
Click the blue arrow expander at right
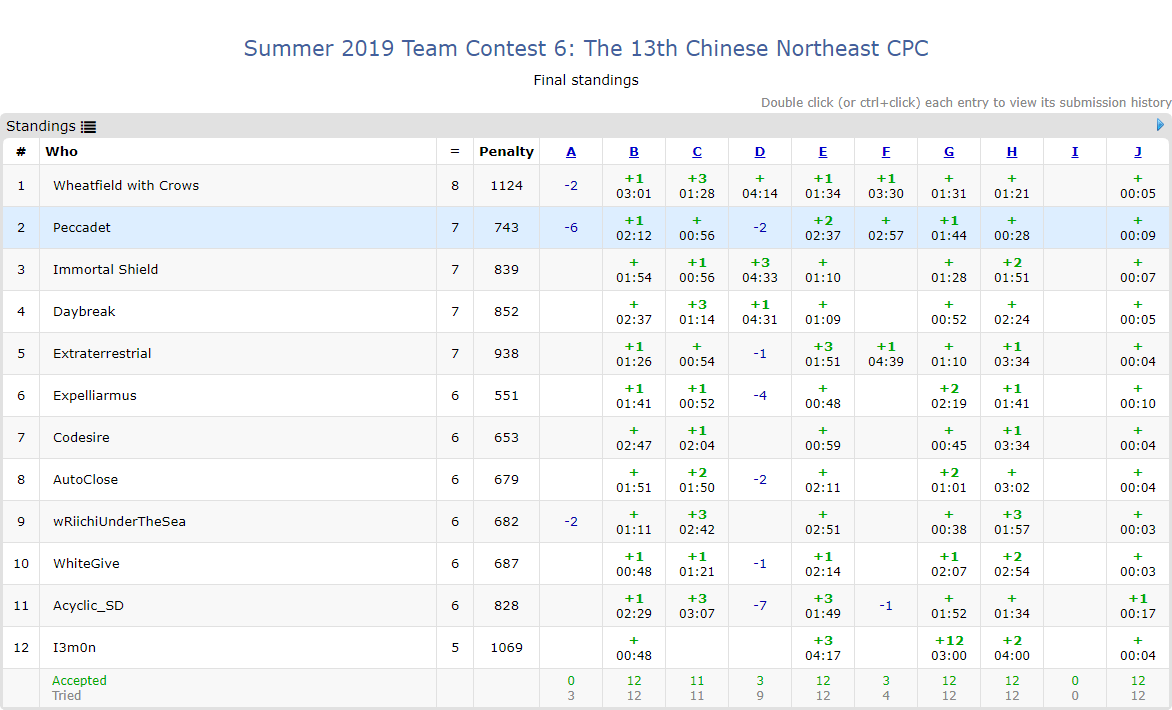(x=1160, y=125)
